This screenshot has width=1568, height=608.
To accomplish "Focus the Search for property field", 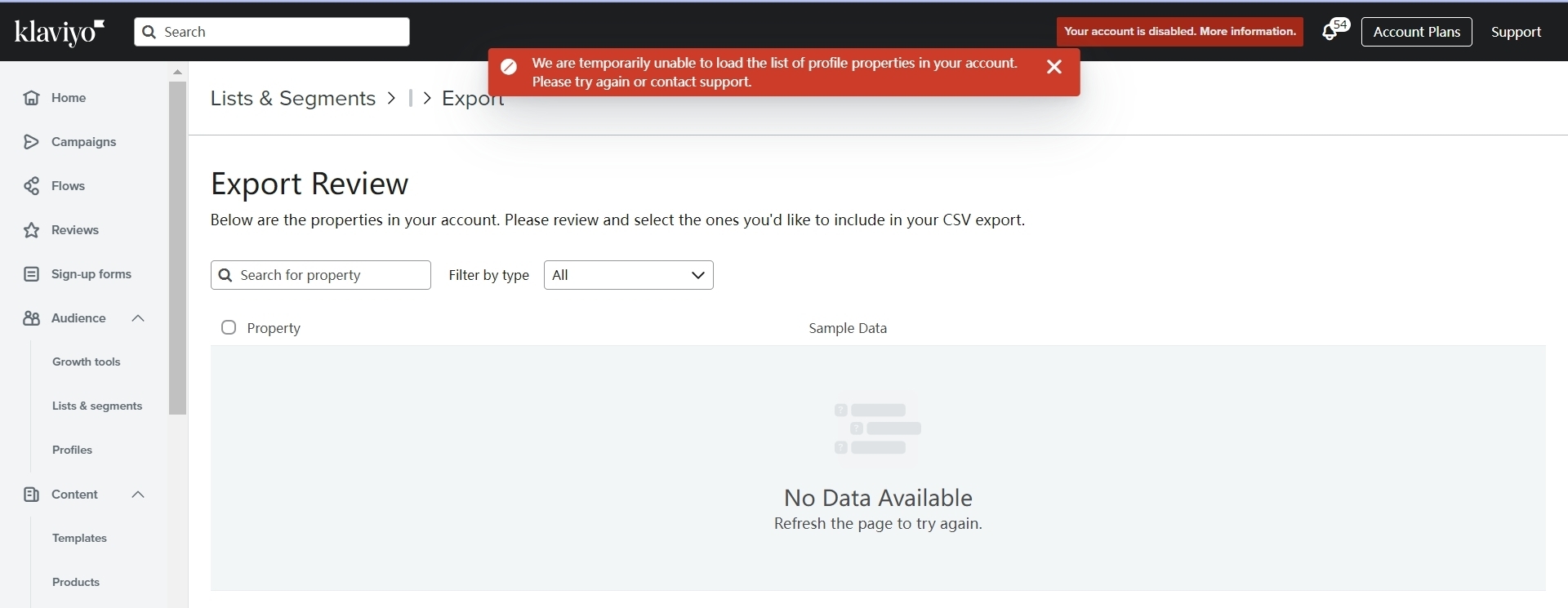I will tap(321, 275).
